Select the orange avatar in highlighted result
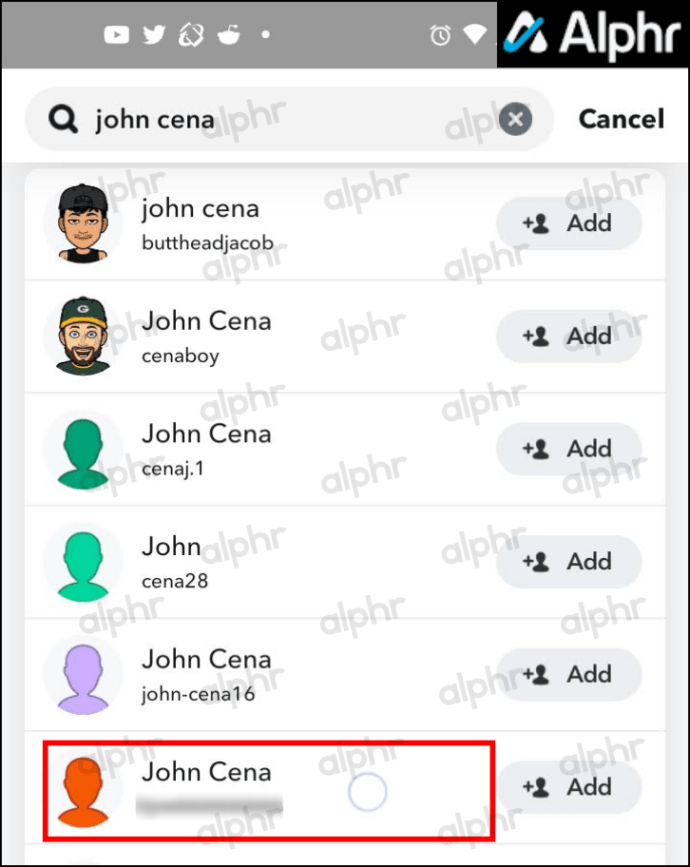 pos(83,791)
